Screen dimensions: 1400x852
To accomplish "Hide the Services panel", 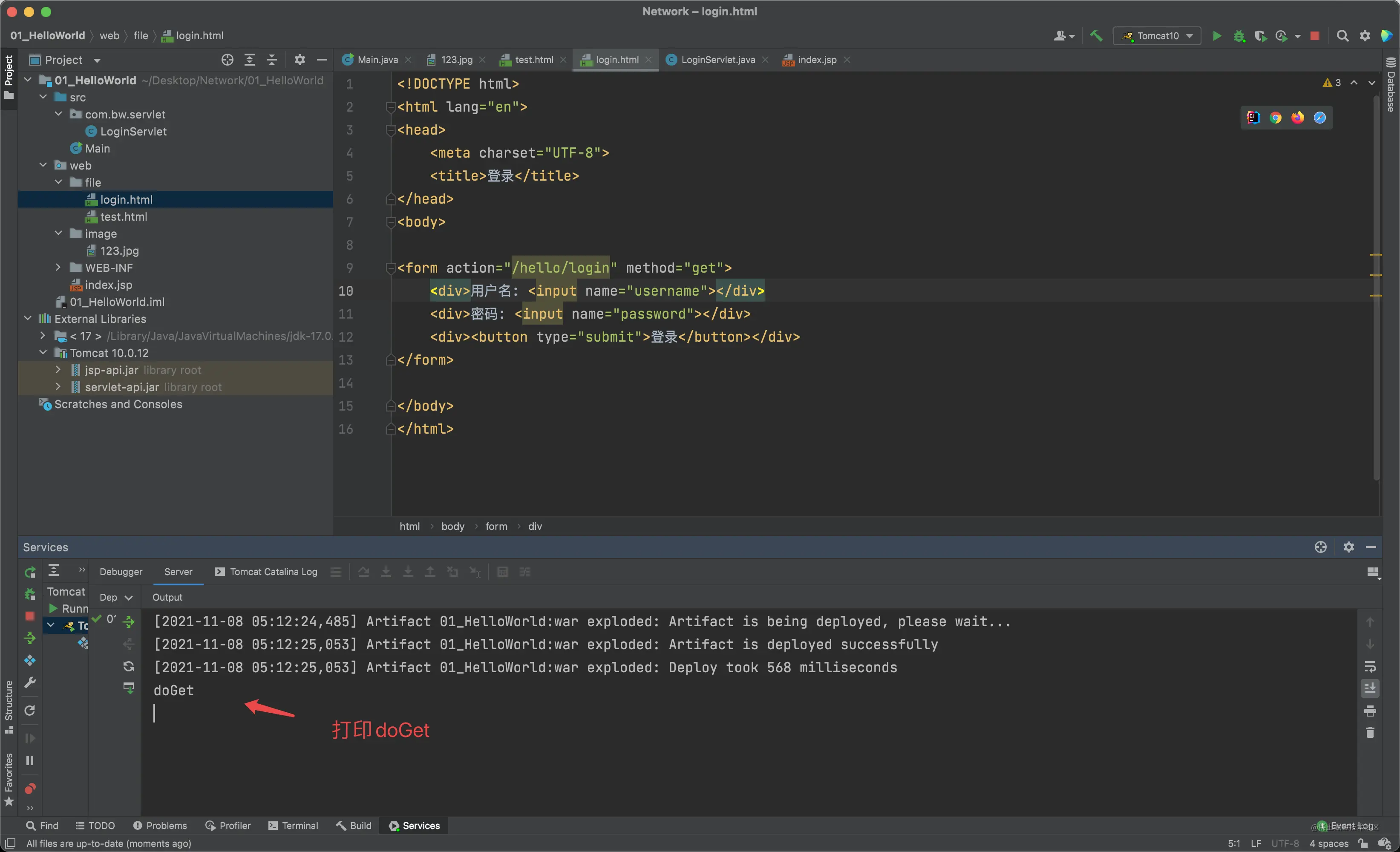I will pos(1371,547).
